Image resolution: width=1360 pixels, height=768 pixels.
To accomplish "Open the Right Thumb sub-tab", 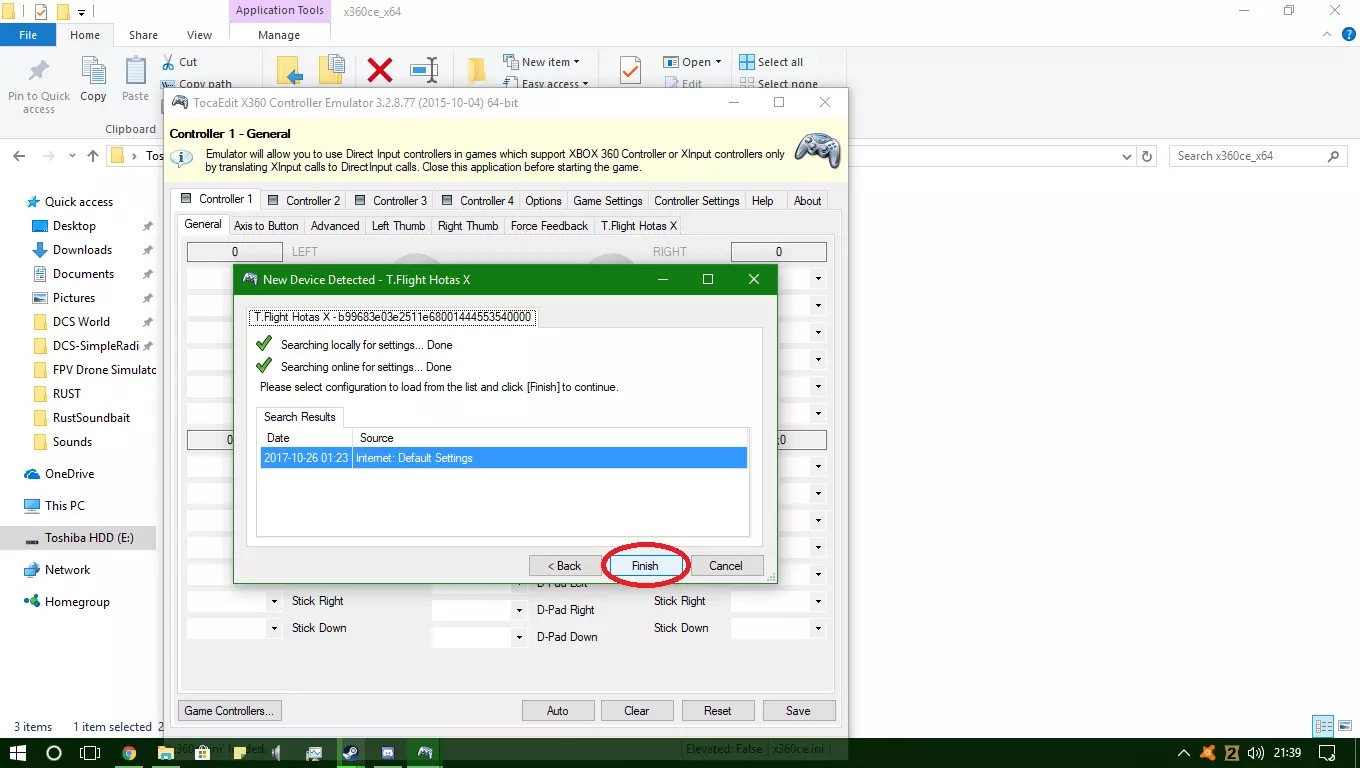I will [468, 226].
